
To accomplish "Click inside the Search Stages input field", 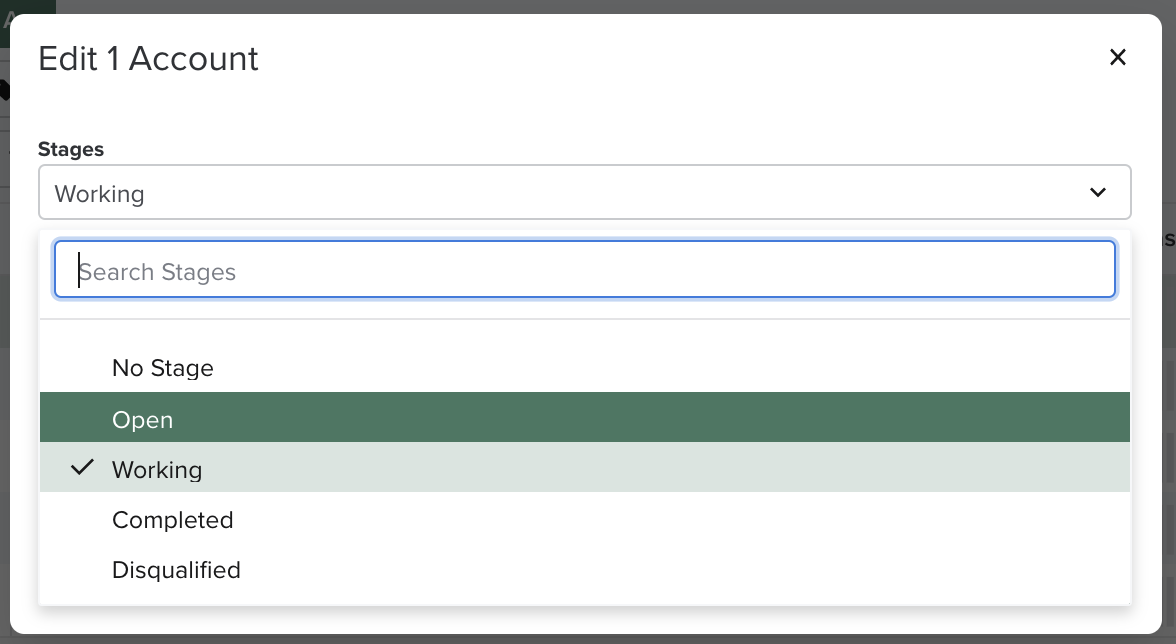I will pyautogui.click(x=584, y=269).
